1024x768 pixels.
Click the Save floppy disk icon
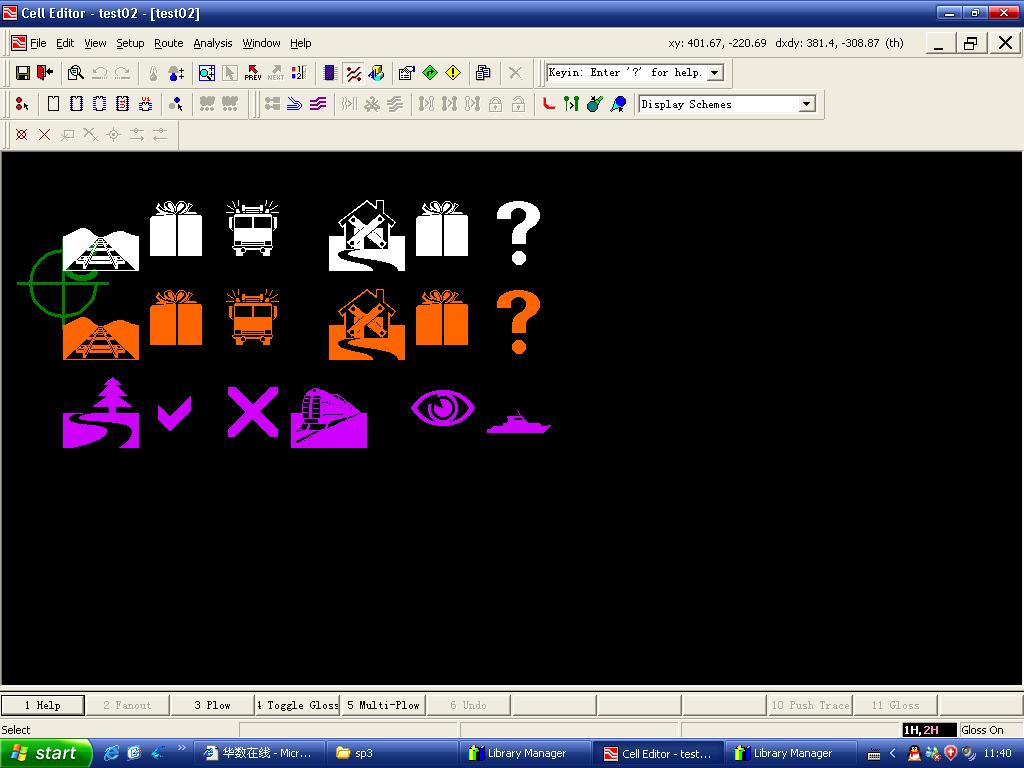(x=23, y=73)
